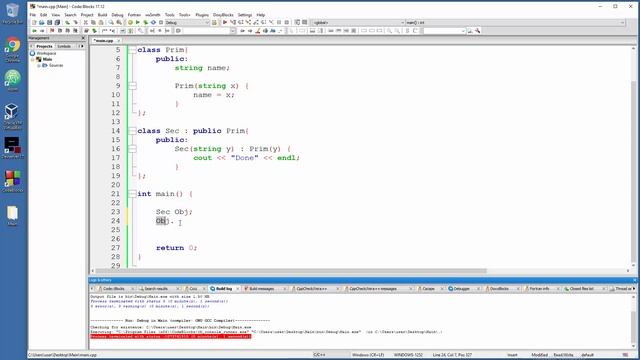Collapse the class Prim fold on line 5

132,50
